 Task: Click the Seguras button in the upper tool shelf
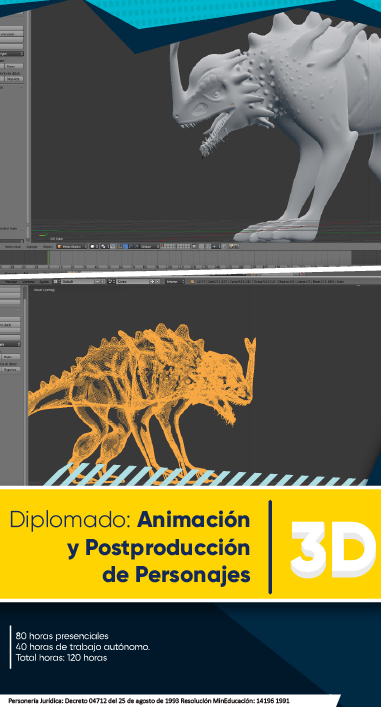pos(14,78)
